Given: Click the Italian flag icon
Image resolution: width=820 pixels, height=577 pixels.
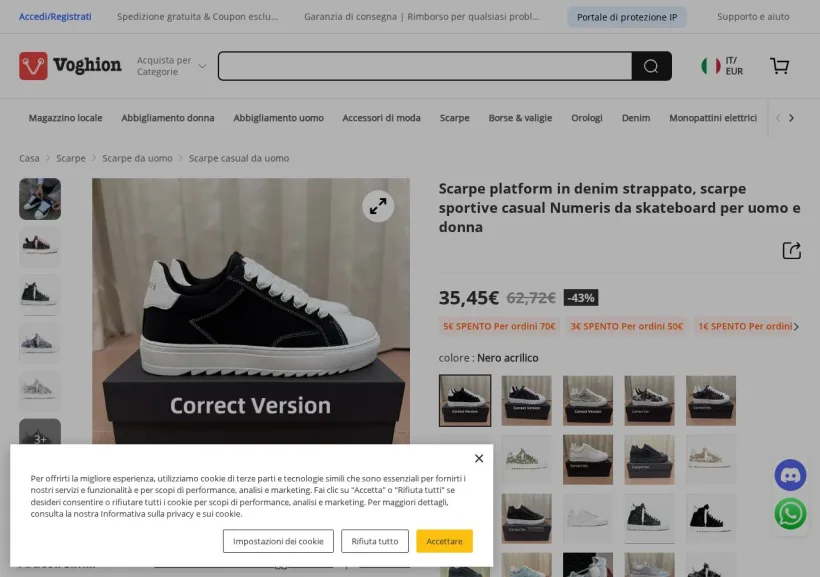Looking at the screenshot, I should 710,66.
